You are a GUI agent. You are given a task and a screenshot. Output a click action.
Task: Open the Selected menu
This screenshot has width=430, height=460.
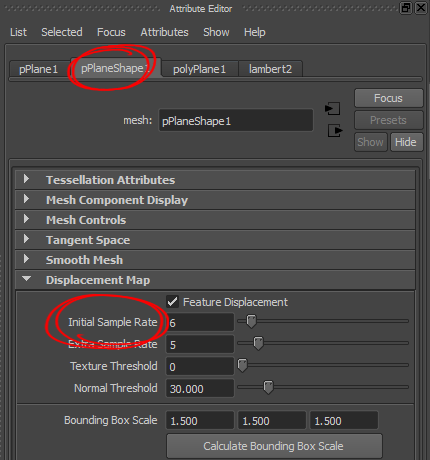pyautogui.click(x=62, y=32)
